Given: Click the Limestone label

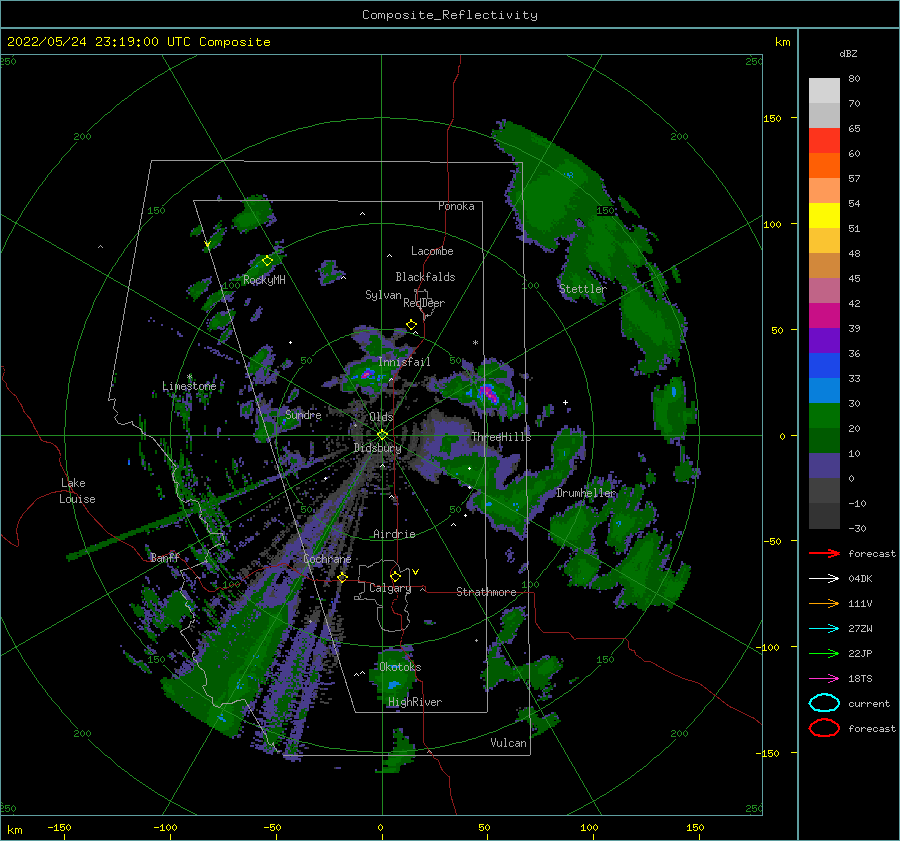Looking at the screenshot, I should pyautogui.click(x=189, y=386).
